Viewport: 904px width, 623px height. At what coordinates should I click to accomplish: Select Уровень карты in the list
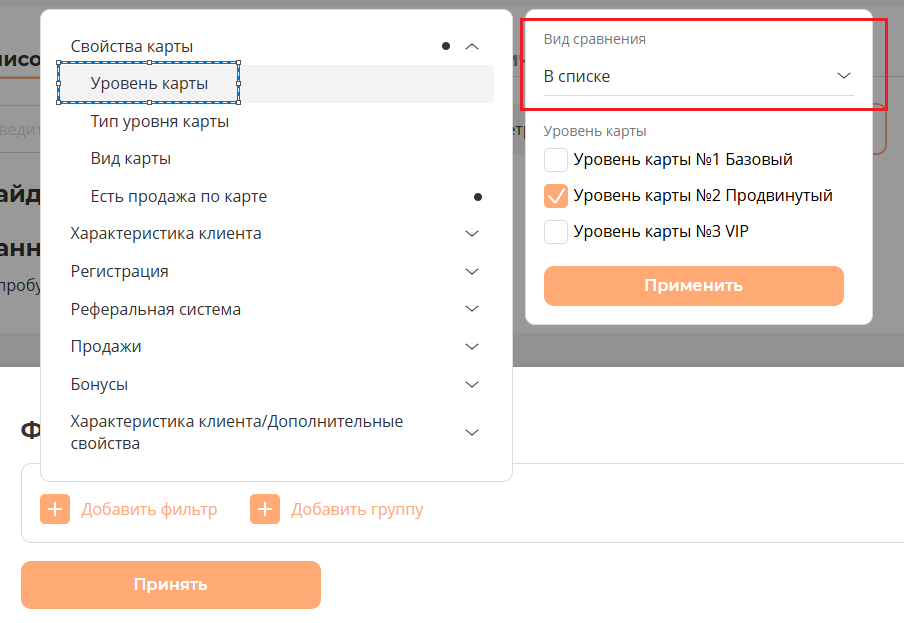coord(149,84)
